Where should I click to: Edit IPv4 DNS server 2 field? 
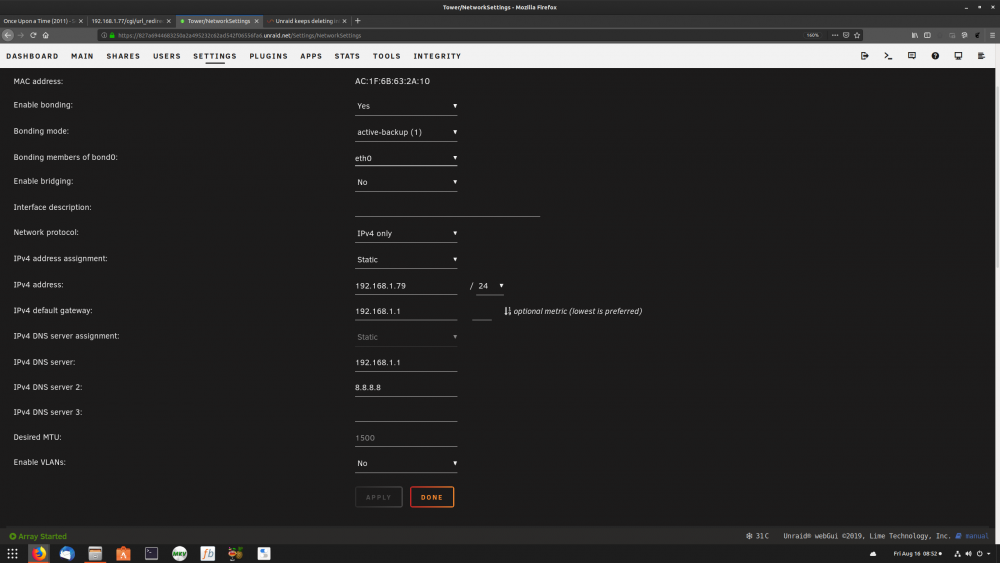click(x=406, y=388)
